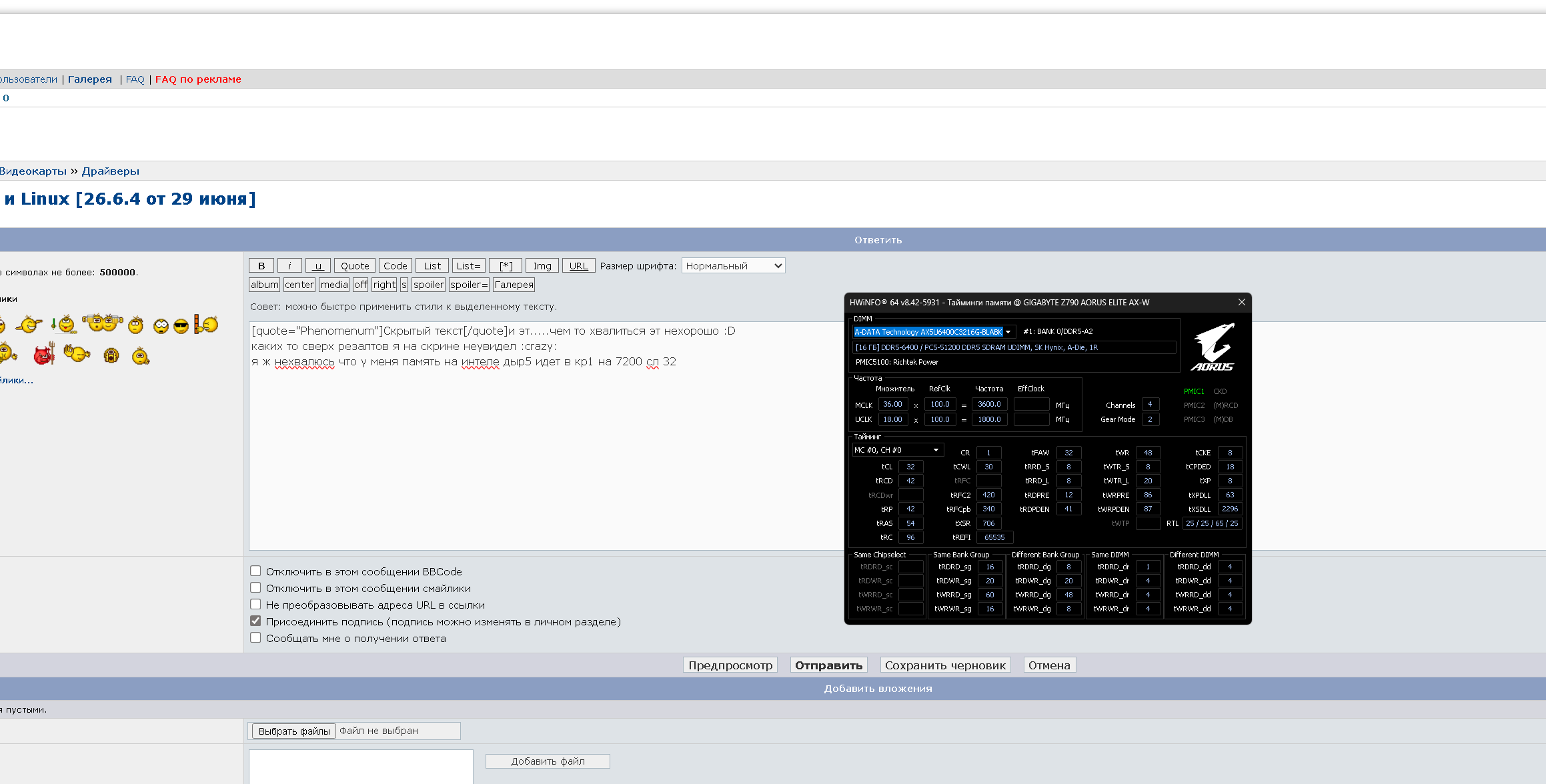Click the Отправить submit button
Viewport: 1546px width, 784px height.
(x=828, y=665)
